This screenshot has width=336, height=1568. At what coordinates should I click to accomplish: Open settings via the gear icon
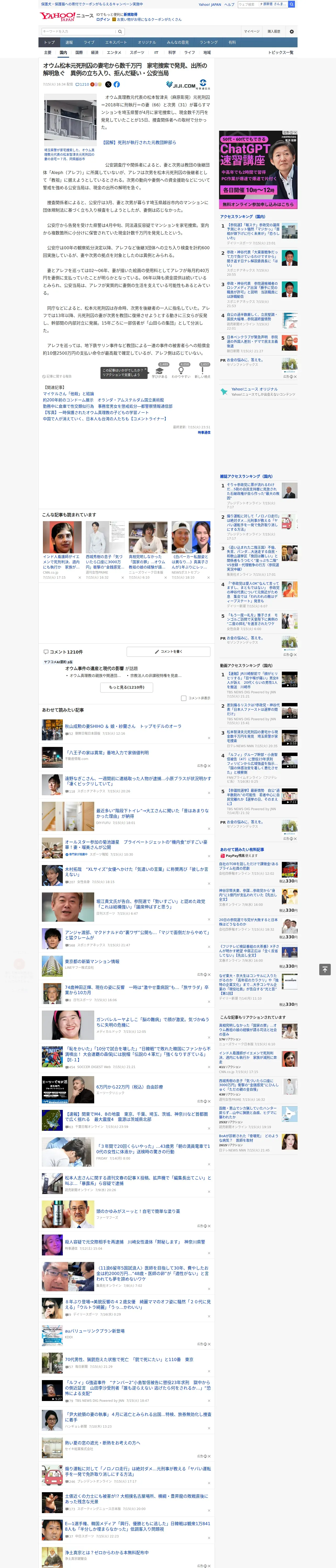(x=292, y=31)
